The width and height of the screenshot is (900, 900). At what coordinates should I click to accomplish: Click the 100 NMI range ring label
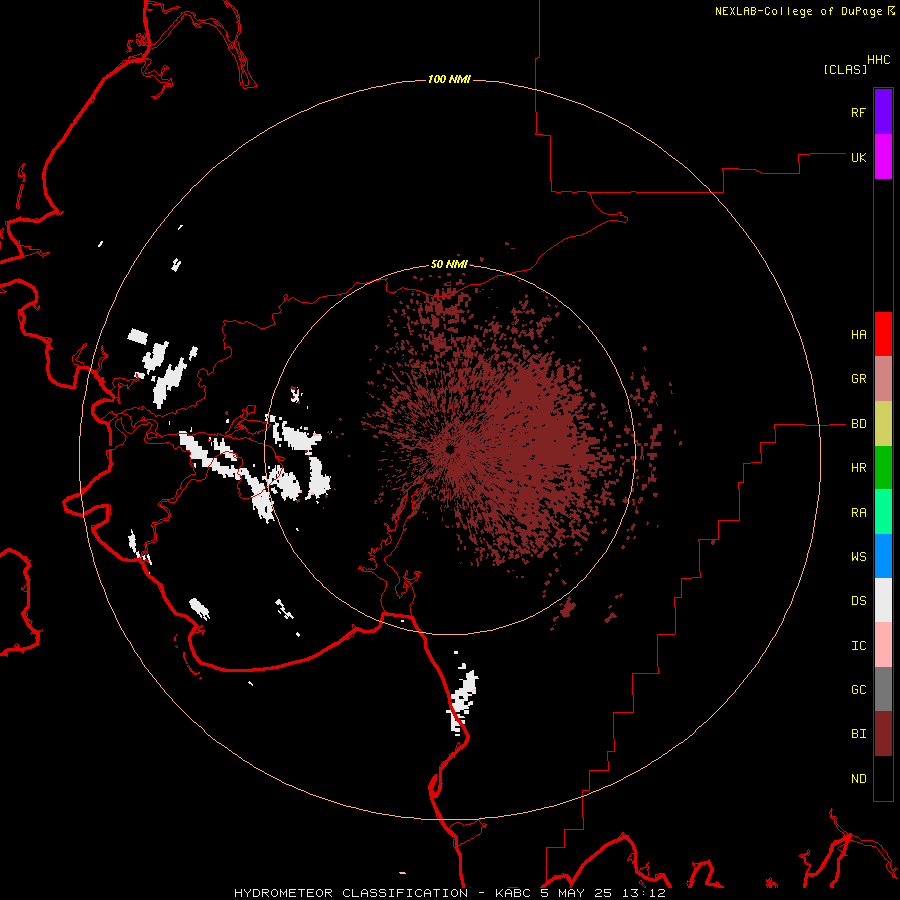pyautogui.click(x=449, y=79)
